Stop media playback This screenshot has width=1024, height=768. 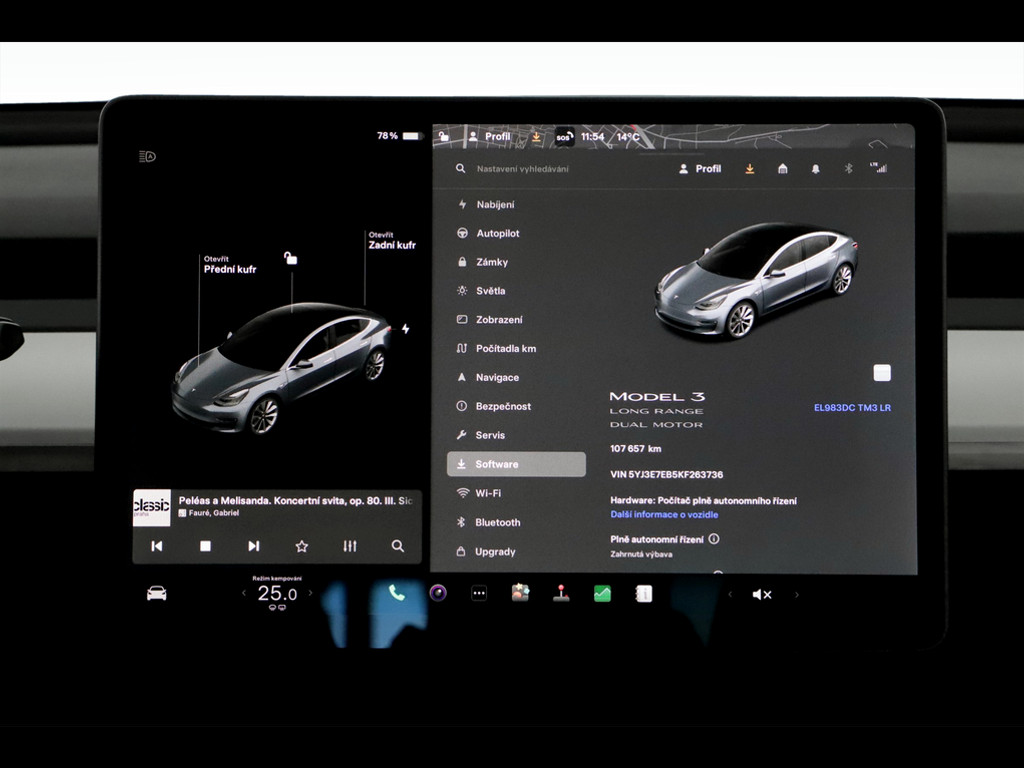205,546
